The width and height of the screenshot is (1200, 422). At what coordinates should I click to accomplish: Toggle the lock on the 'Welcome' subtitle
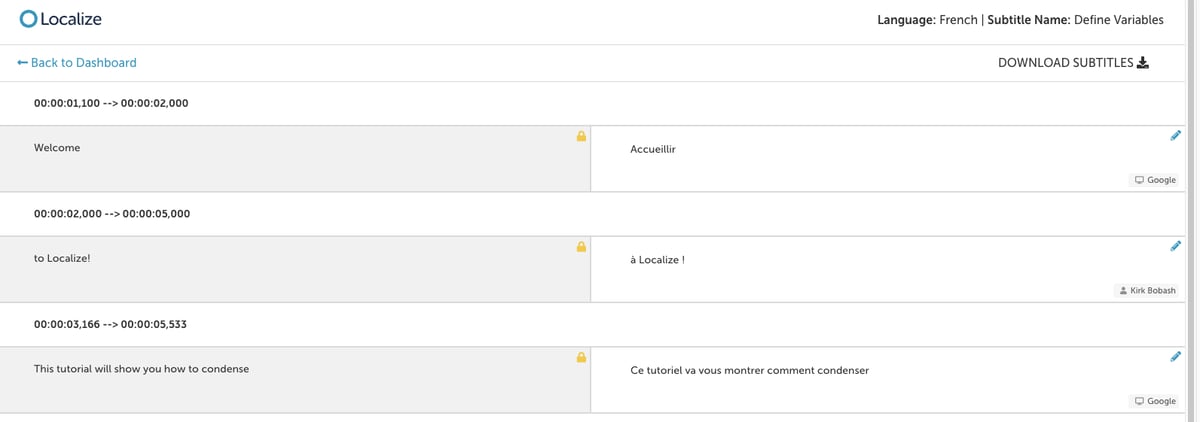tap(581, 136)
